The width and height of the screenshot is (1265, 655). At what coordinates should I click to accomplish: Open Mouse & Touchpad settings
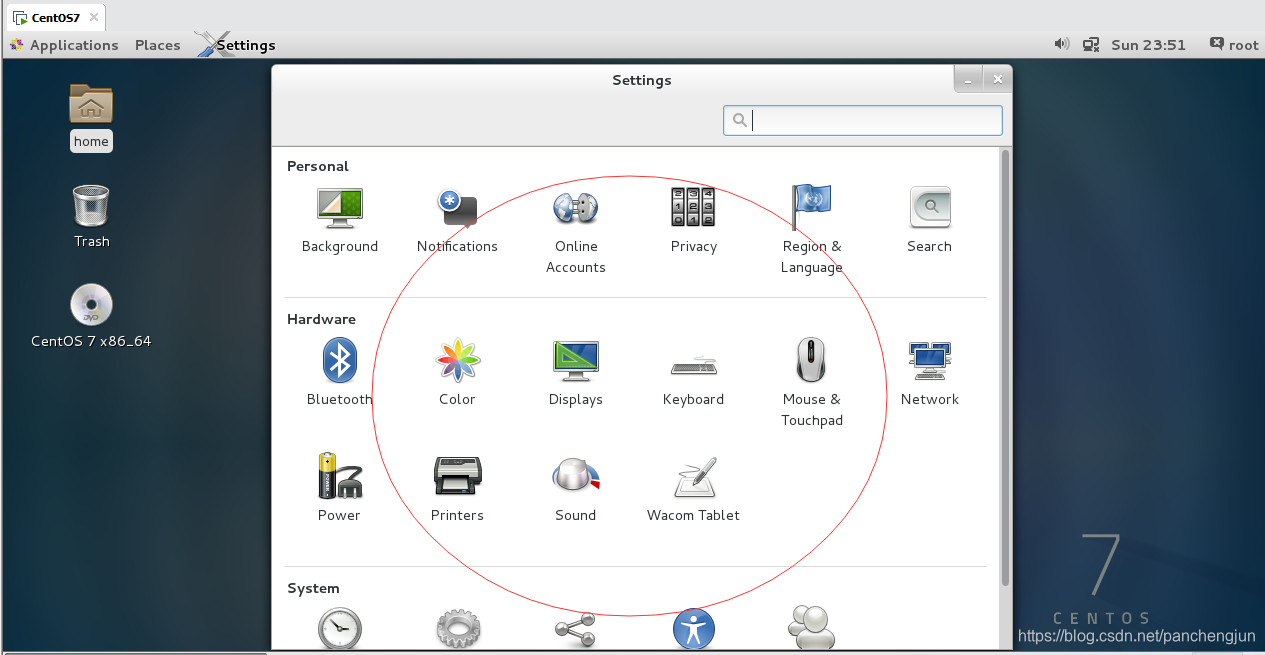(x=812, y=383)
